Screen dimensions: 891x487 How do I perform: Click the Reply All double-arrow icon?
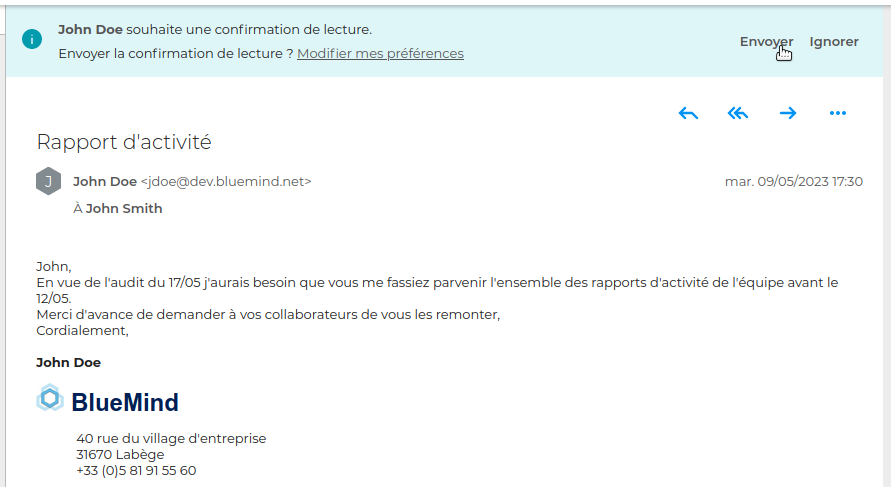pos(738,113)
